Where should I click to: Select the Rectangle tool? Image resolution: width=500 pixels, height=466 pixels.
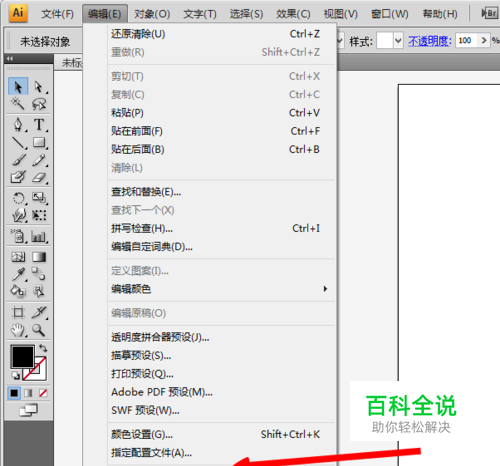(x=39, y=143)
